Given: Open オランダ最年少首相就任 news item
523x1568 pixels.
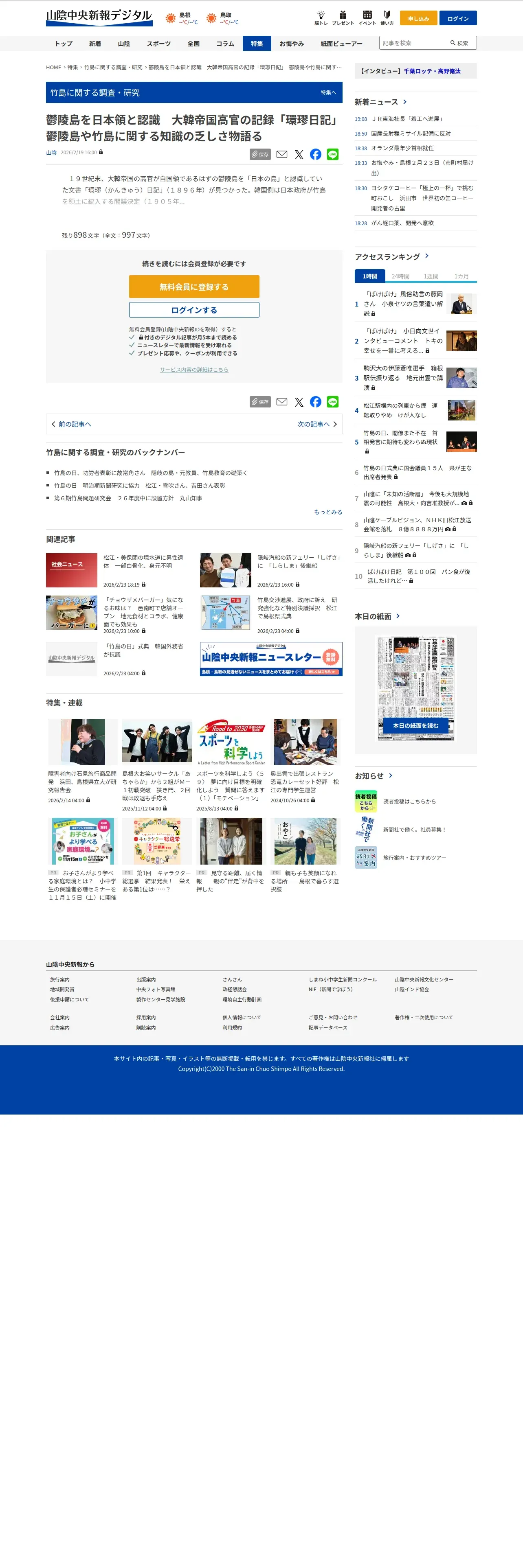Looking at the screenshot, I should coord(402,148).
